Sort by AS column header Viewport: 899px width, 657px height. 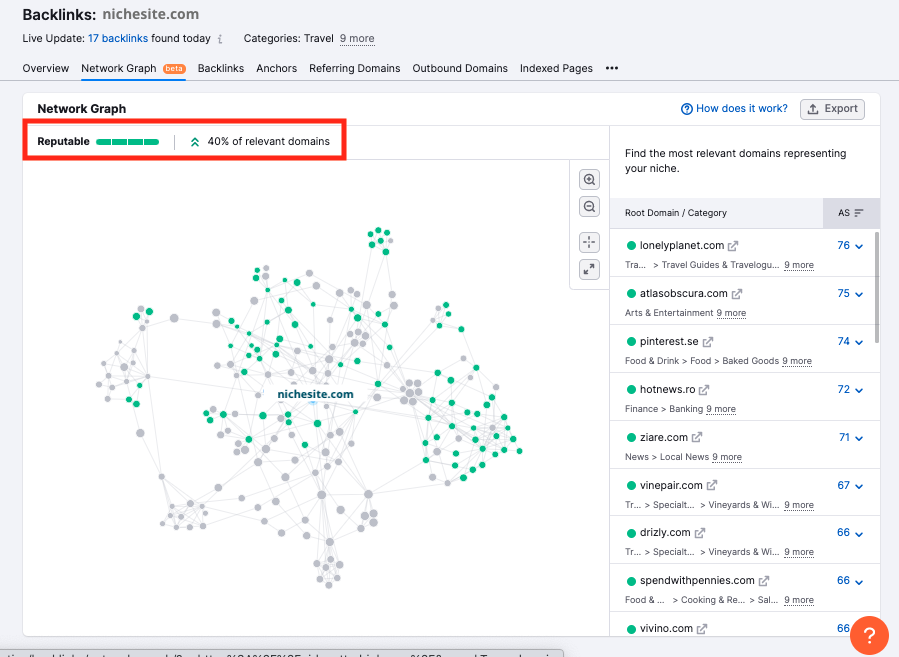[851, 213]
